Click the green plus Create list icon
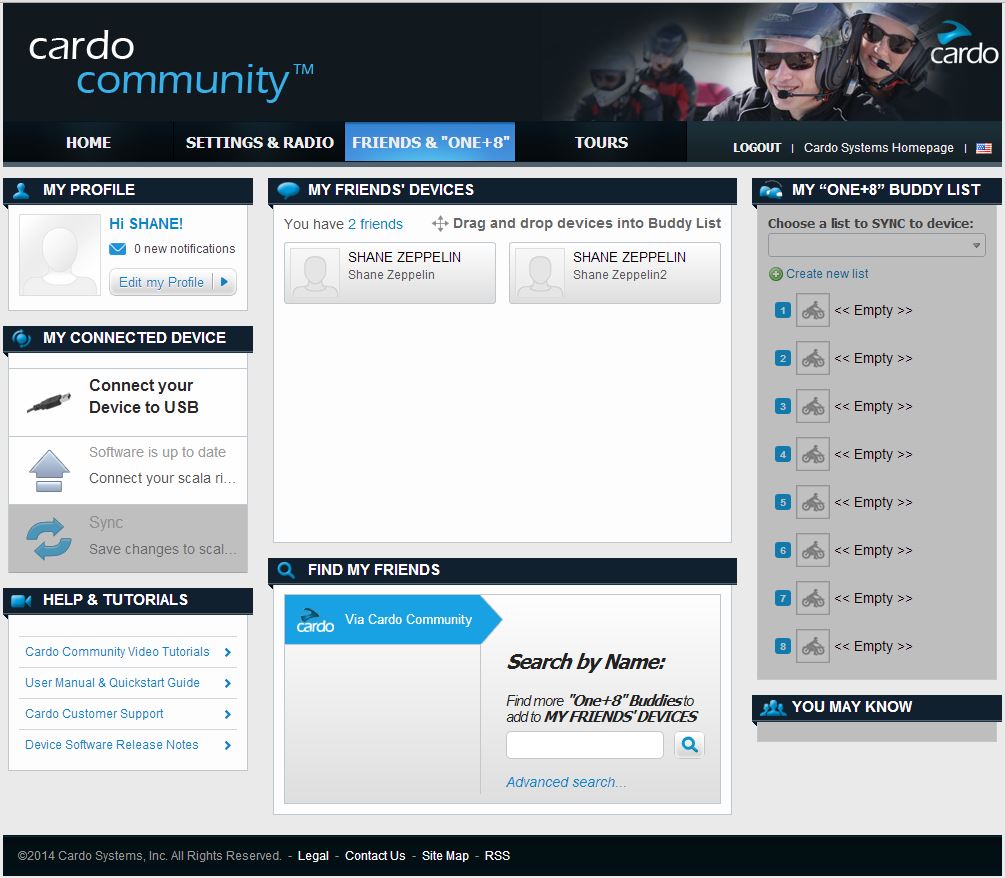This screenshot has height=878, width=1005. tap(776, 274)
